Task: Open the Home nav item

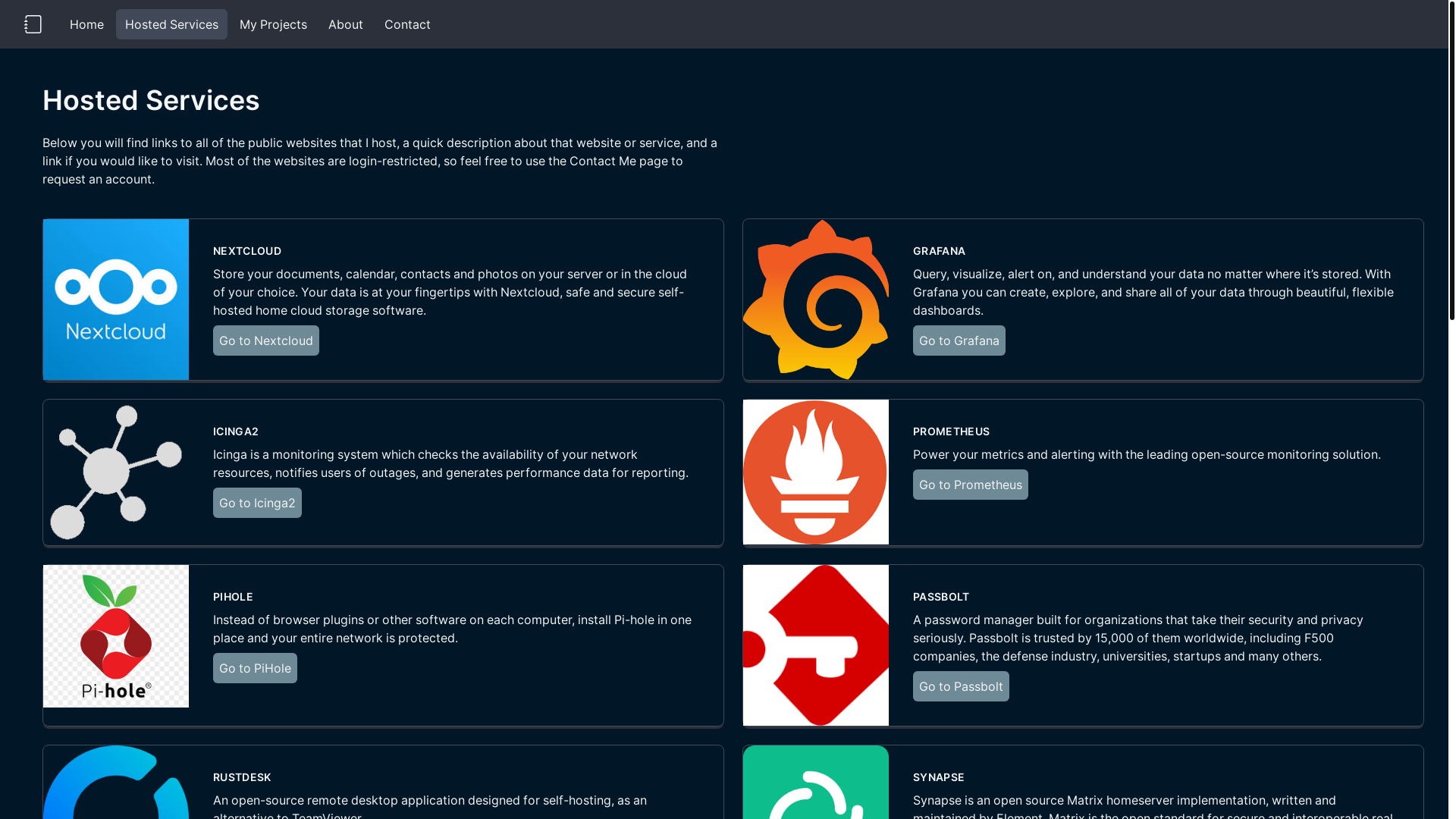Action: point(86,24)
